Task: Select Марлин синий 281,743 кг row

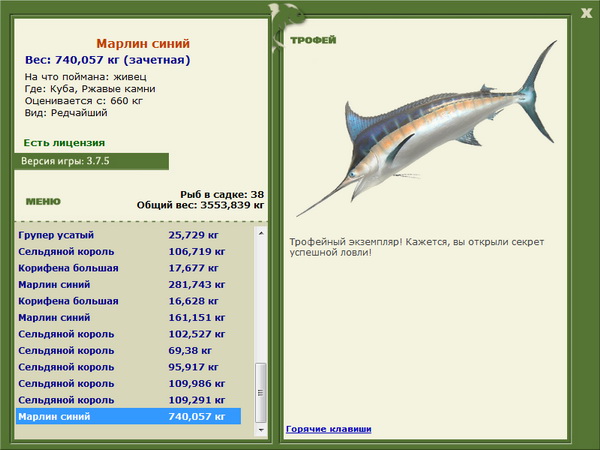Action: pyautogui.click(x=129, y=285)
